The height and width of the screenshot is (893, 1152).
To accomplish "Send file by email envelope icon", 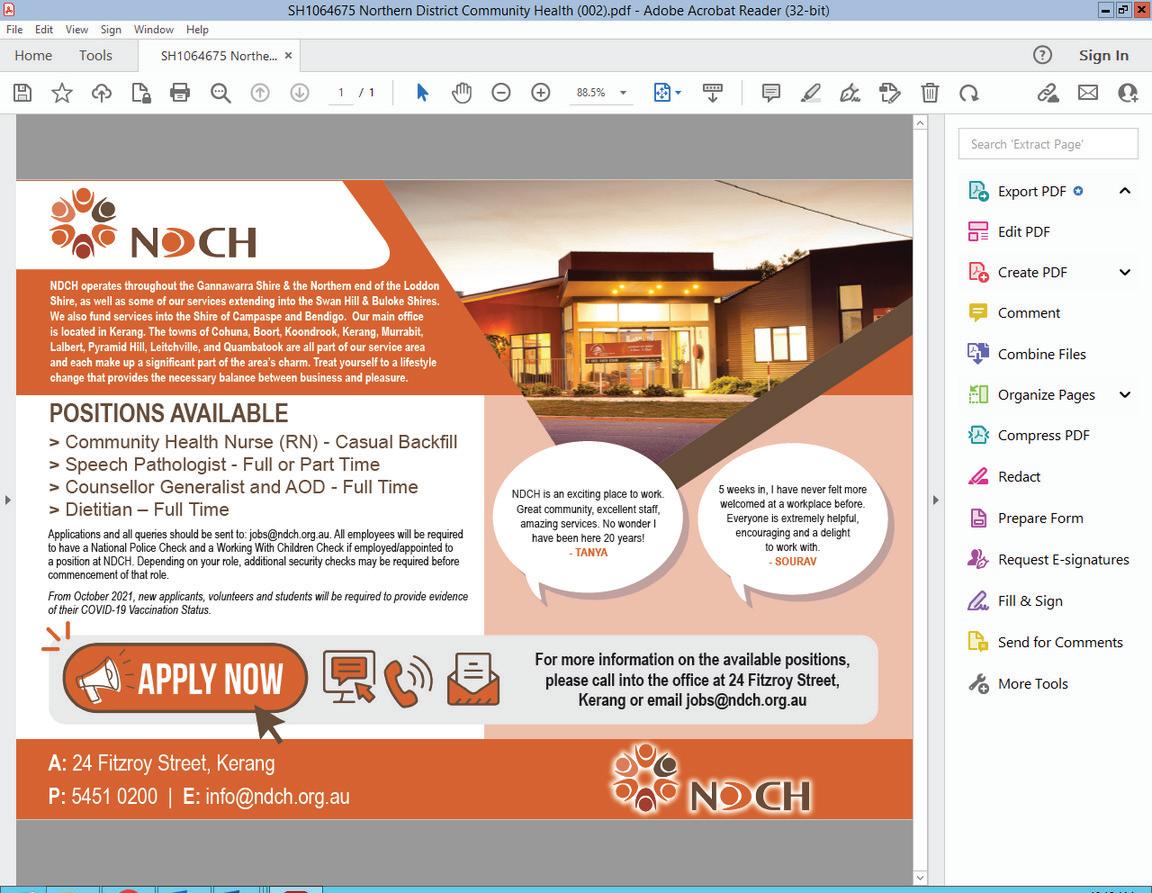I will click(x=1088, y=93).
